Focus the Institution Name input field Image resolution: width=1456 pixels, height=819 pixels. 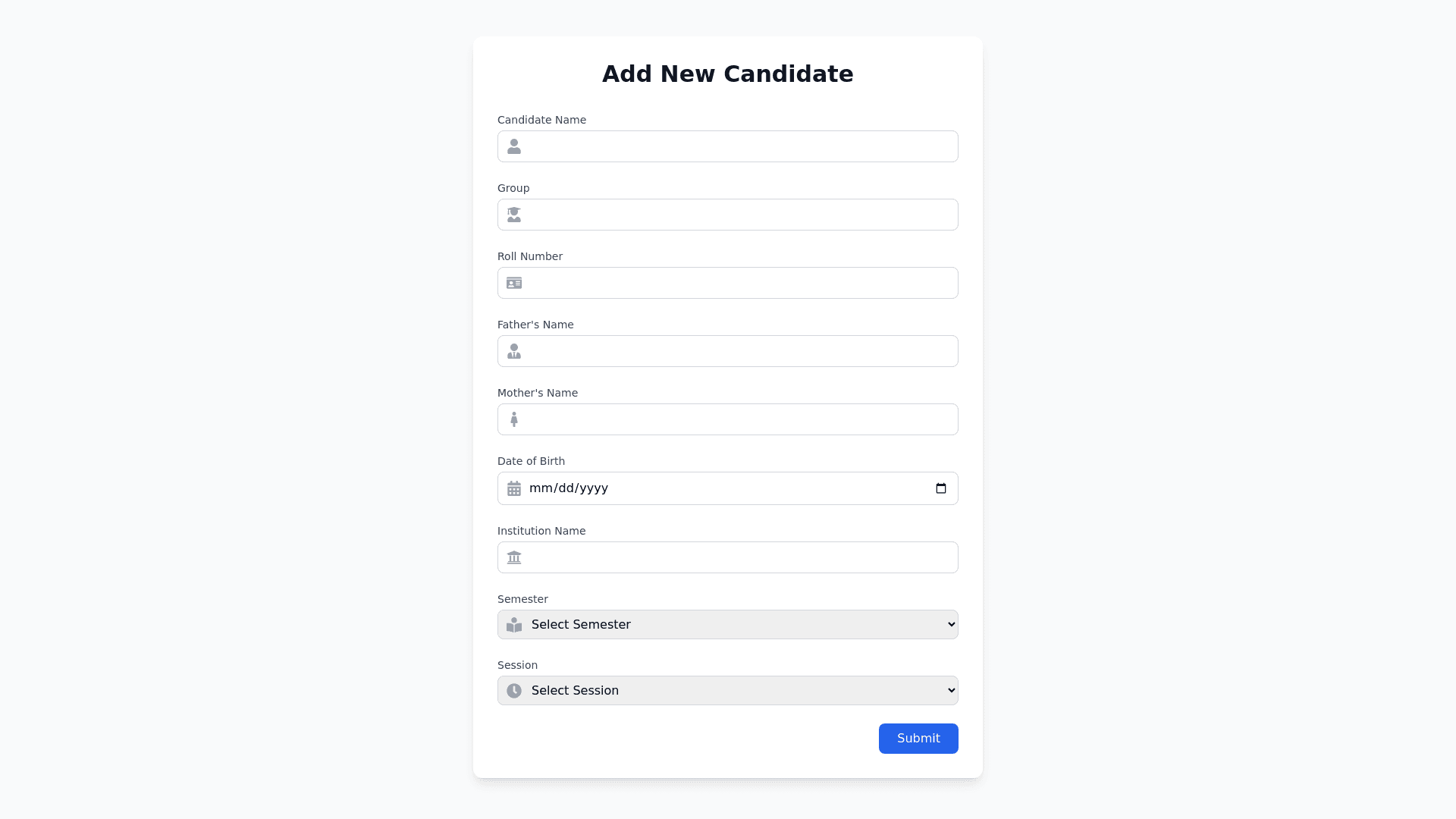(x=739, y=557)
